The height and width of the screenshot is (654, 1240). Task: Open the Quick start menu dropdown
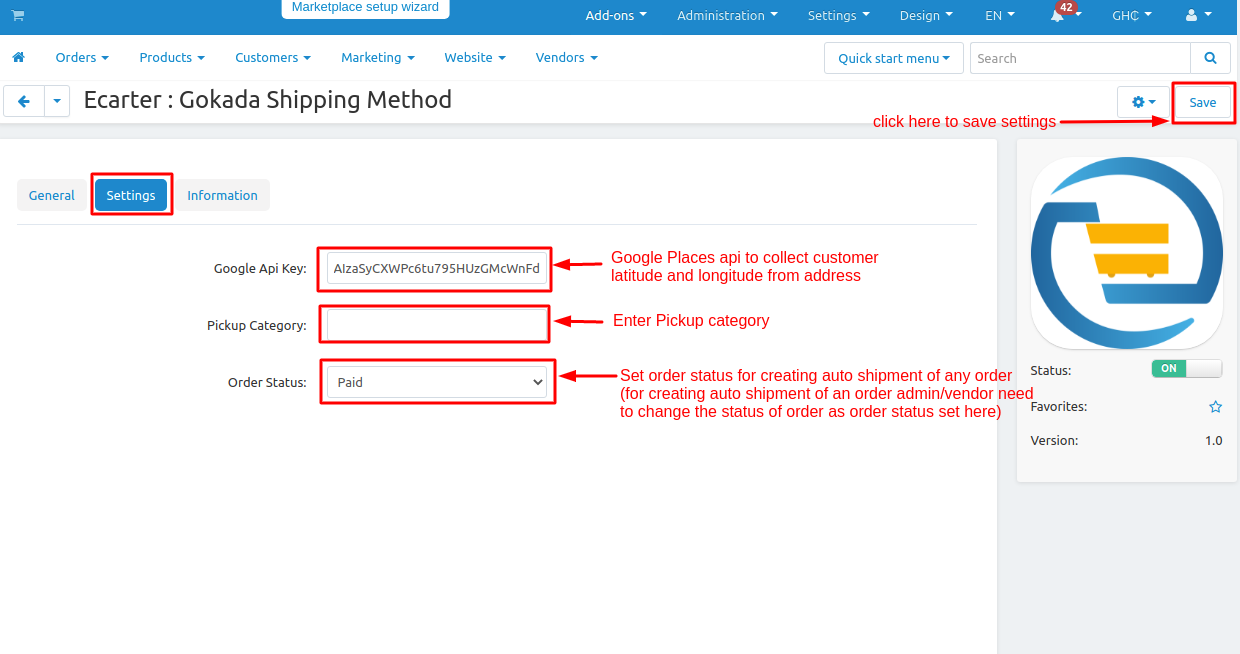click(894, 58)
